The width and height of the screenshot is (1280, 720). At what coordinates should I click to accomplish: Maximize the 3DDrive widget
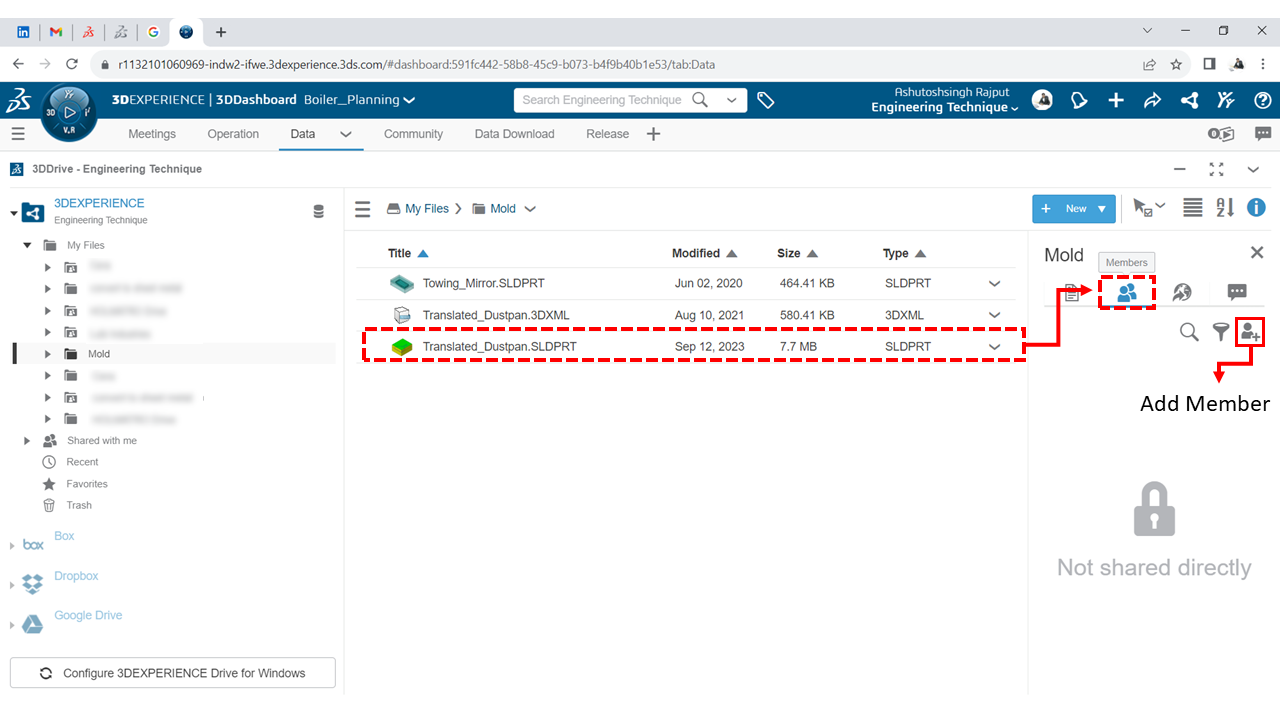click(x=1216, y=169)
